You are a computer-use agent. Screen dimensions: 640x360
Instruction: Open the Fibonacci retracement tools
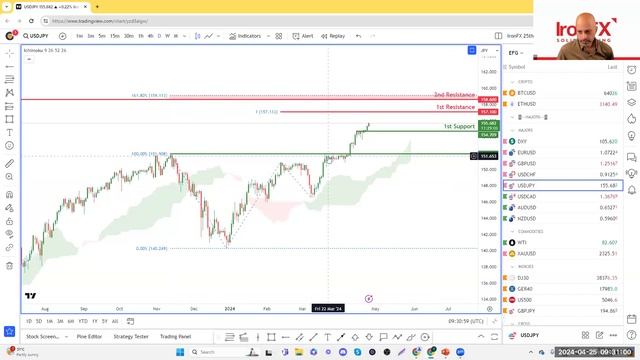click(x=9, y=79)
